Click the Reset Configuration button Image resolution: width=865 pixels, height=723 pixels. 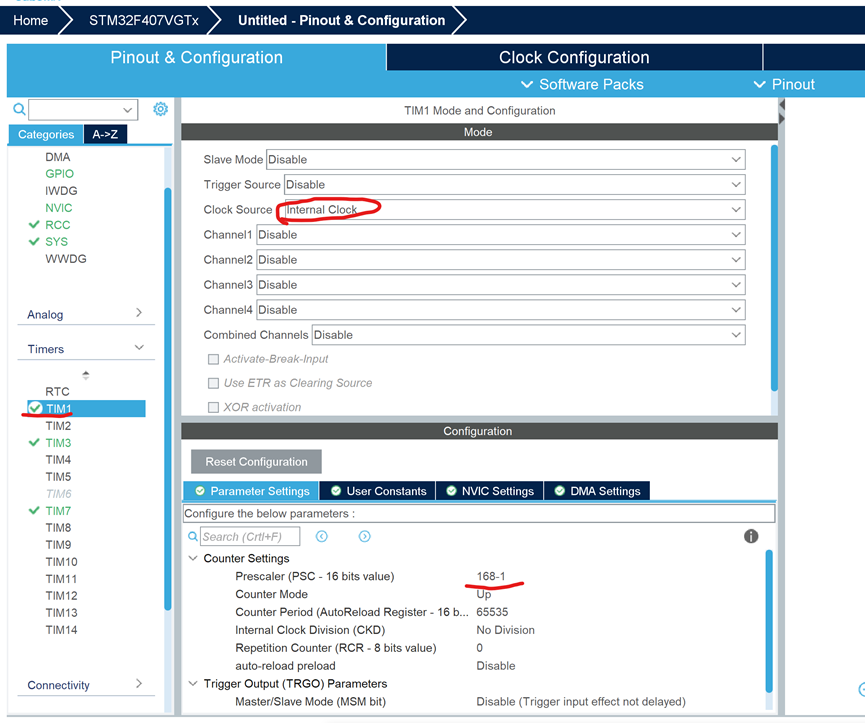(x=257, y=462)
